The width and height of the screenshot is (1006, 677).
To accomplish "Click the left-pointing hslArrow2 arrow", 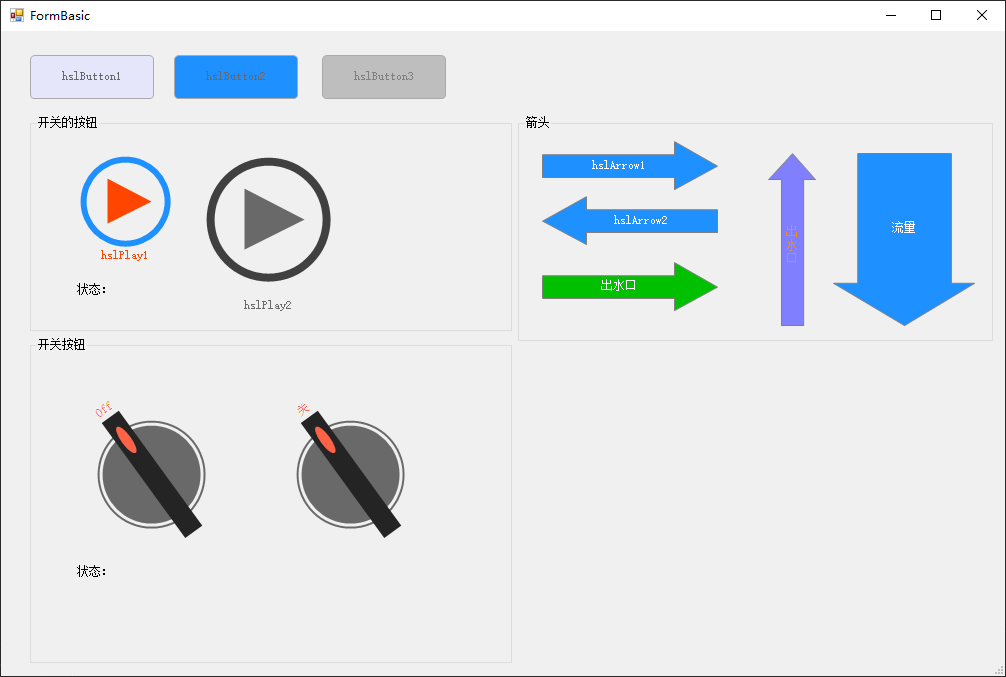I will [x=630, y=220].
